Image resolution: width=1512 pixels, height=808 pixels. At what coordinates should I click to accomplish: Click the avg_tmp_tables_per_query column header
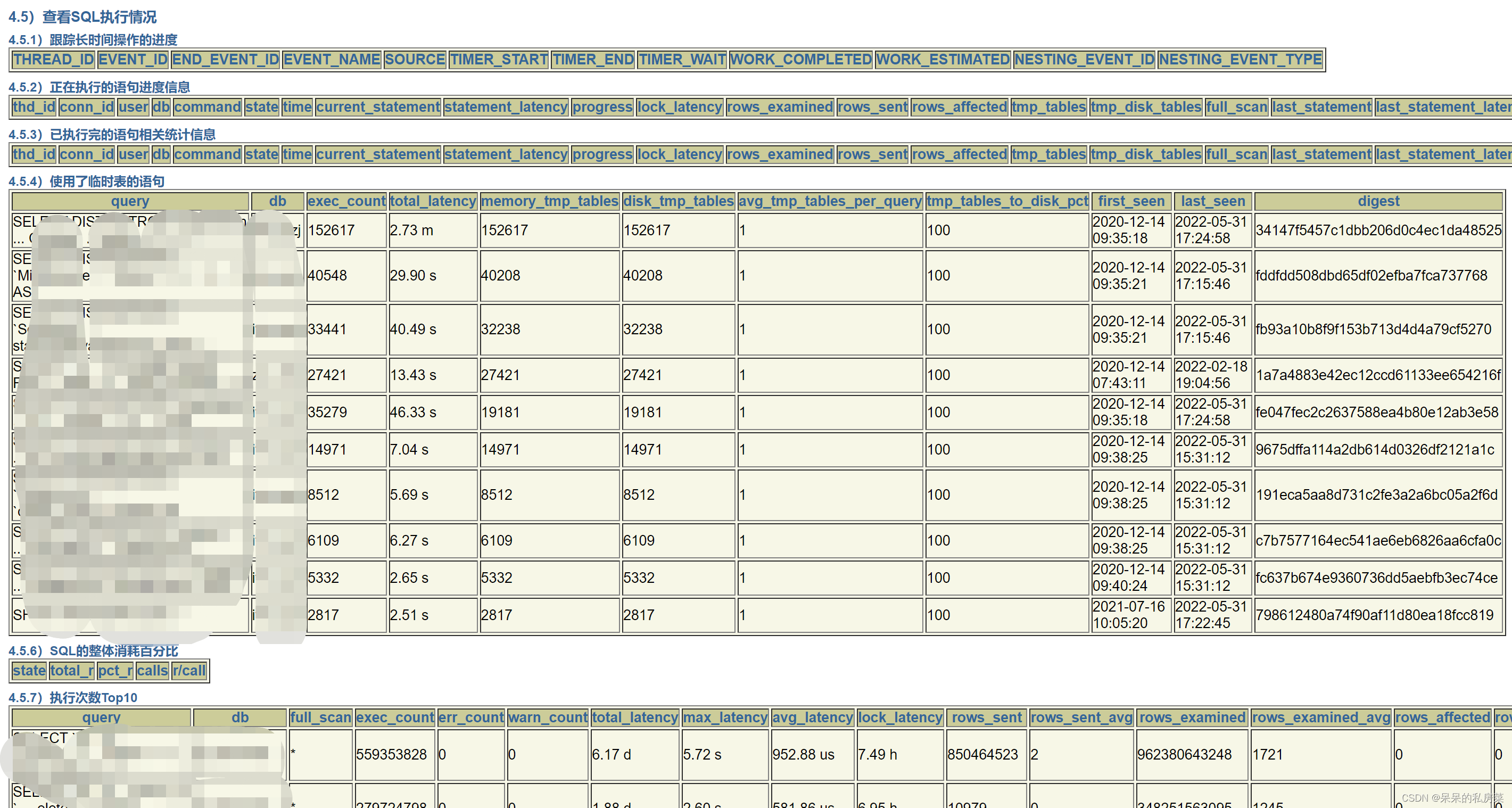(x=831, y=201)
